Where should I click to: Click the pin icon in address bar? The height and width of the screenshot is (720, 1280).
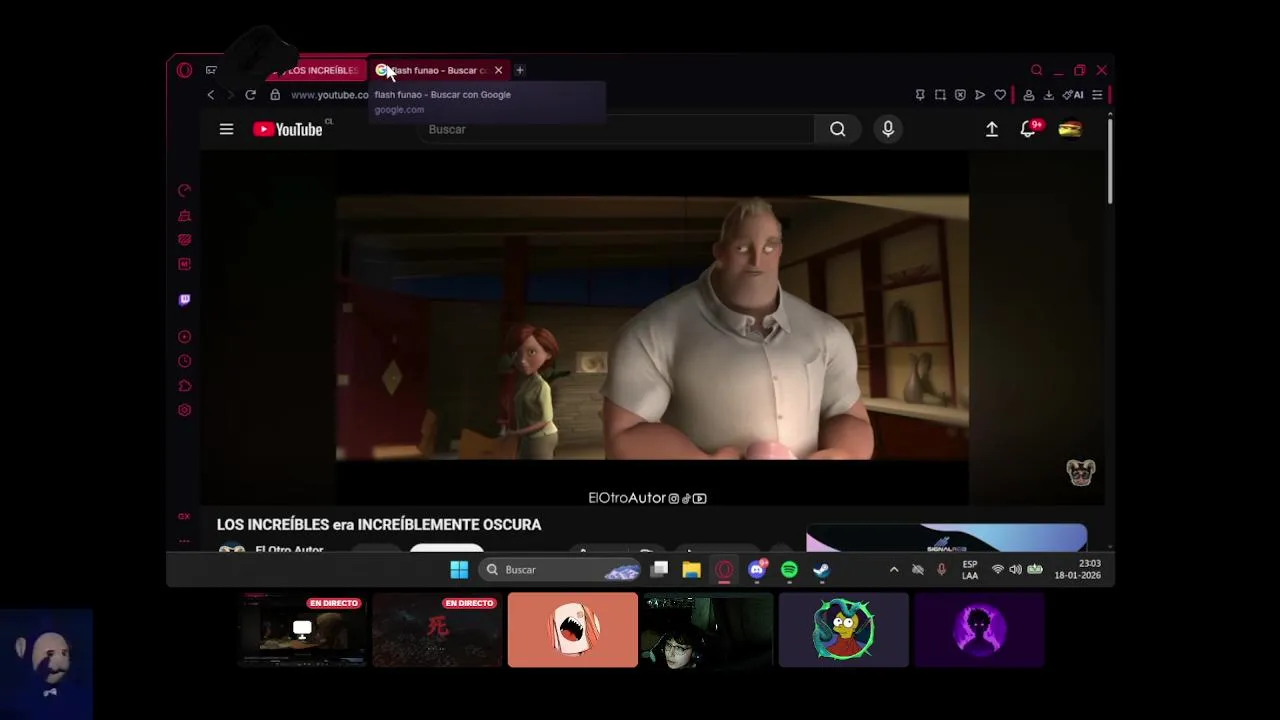coord(920,95)
